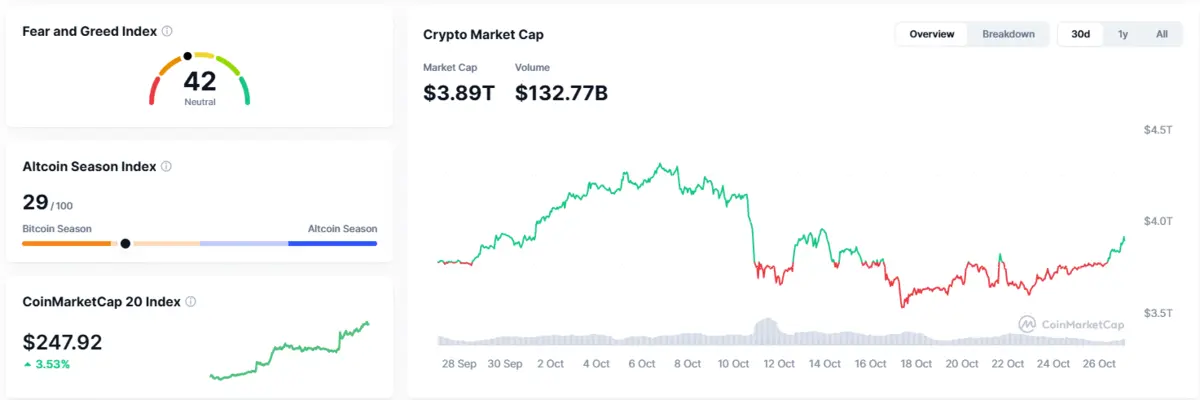The image size is (1200, 400).
Task: Click the Altcoin Season Index info icon
Action: (166, 167)
